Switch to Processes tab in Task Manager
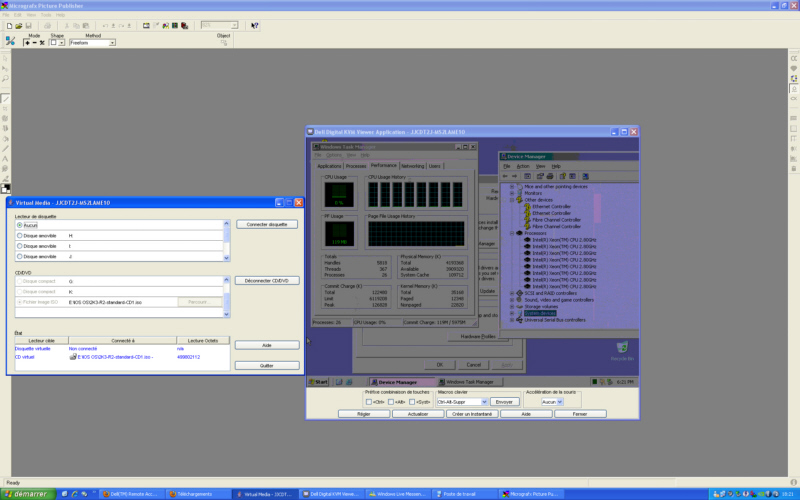This screenshot has width=800, height=500. 356,166
